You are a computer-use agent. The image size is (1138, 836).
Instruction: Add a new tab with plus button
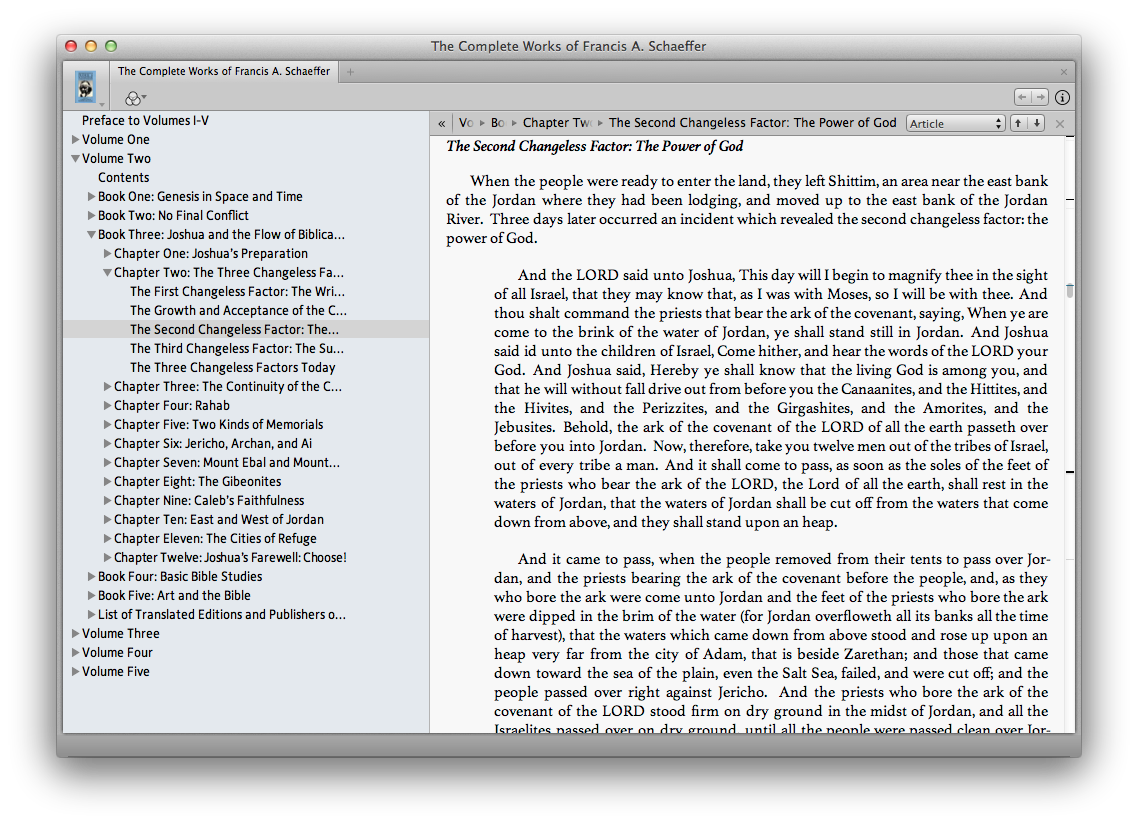351,72
